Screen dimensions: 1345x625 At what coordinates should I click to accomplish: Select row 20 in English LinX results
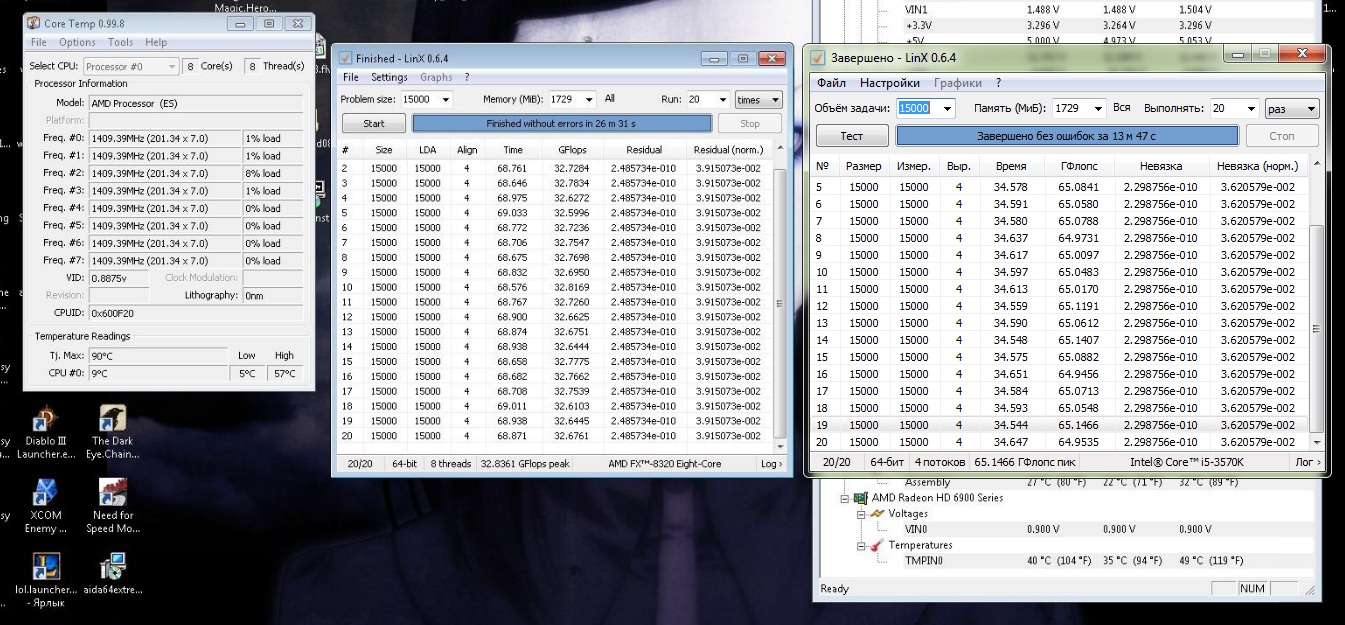[x=556, y=436]
